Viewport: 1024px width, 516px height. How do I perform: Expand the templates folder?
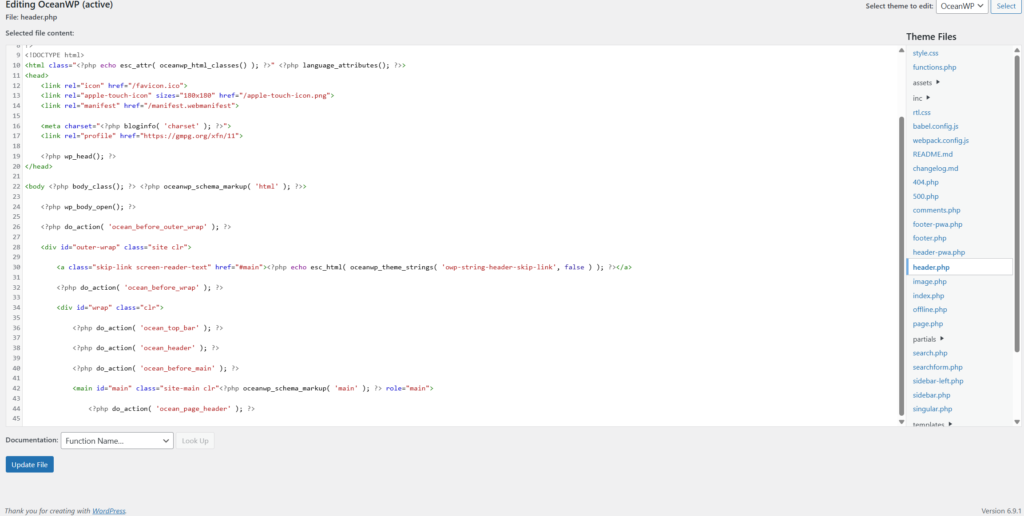pyautogui.click(x=949, y=424)
